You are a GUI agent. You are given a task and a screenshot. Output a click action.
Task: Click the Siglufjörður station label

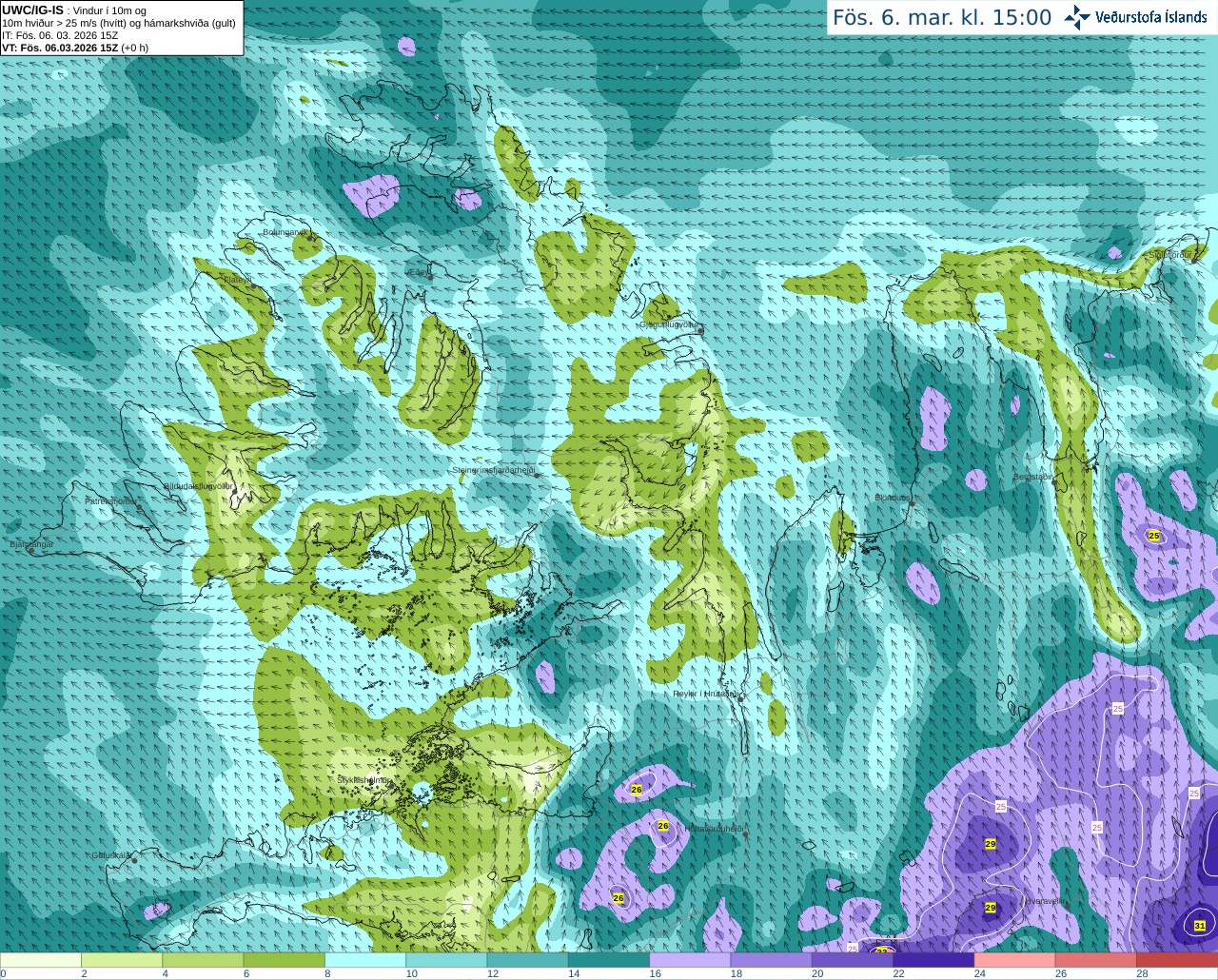tap(1170, 255)
